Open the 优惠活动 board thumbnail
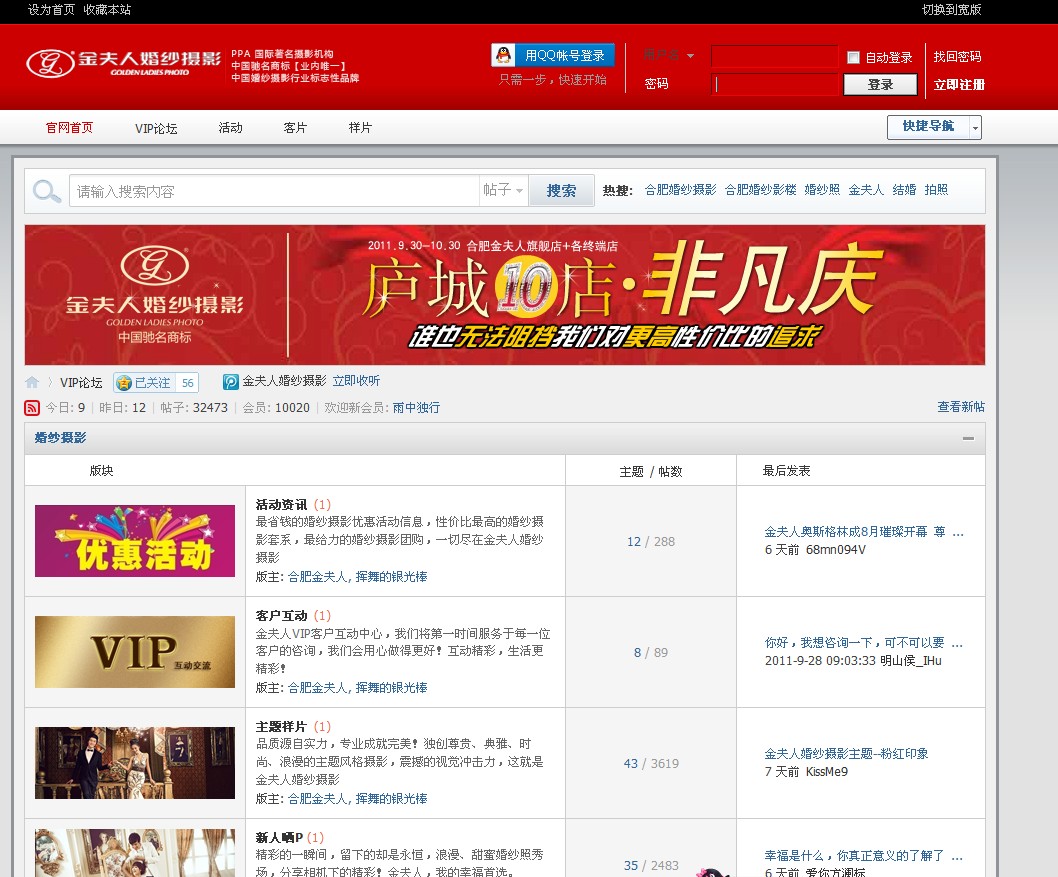 tap(135, 541)
